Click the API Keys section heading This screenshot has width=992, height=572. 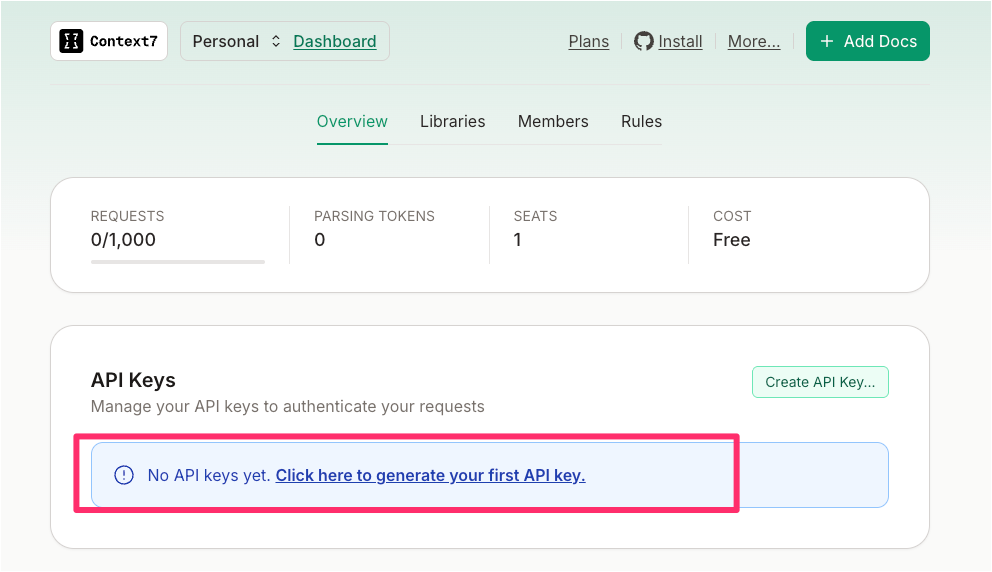point(133,380)
